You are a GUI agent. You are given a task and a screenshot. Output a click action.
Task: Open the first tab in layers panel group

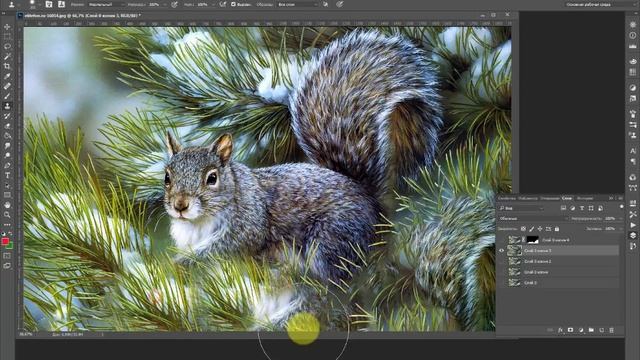(507, 198)
